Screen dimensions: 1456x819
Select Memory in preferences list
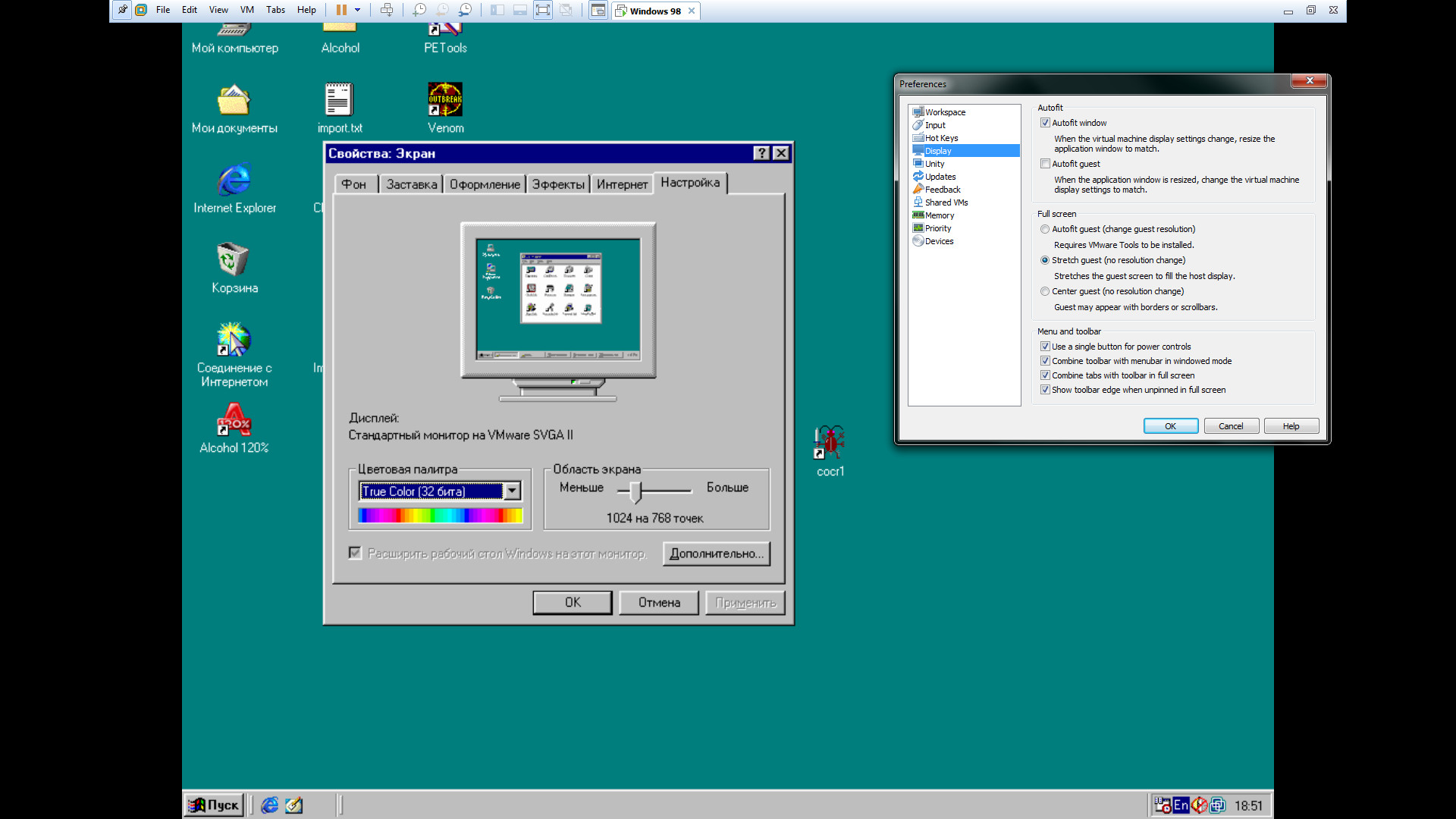(x=939, y=215)
